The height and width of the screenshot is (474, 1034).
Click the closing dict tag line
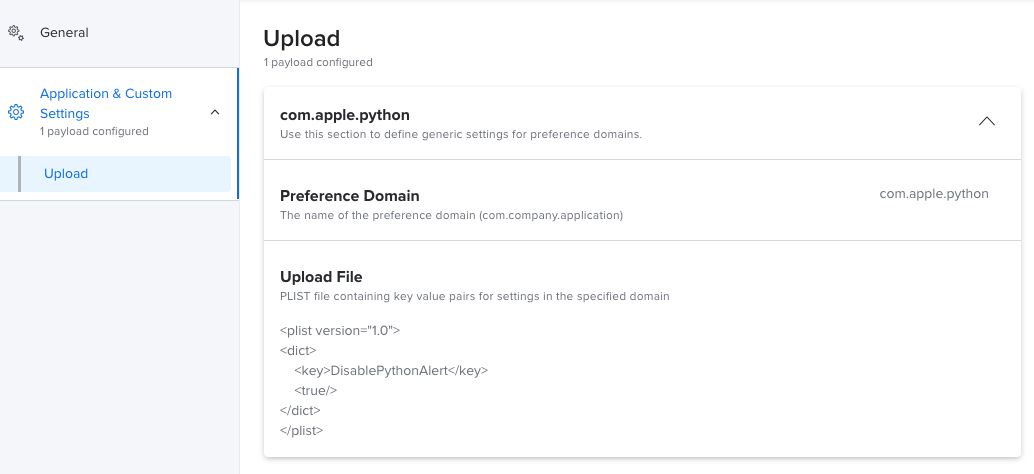tap(300, 410)
